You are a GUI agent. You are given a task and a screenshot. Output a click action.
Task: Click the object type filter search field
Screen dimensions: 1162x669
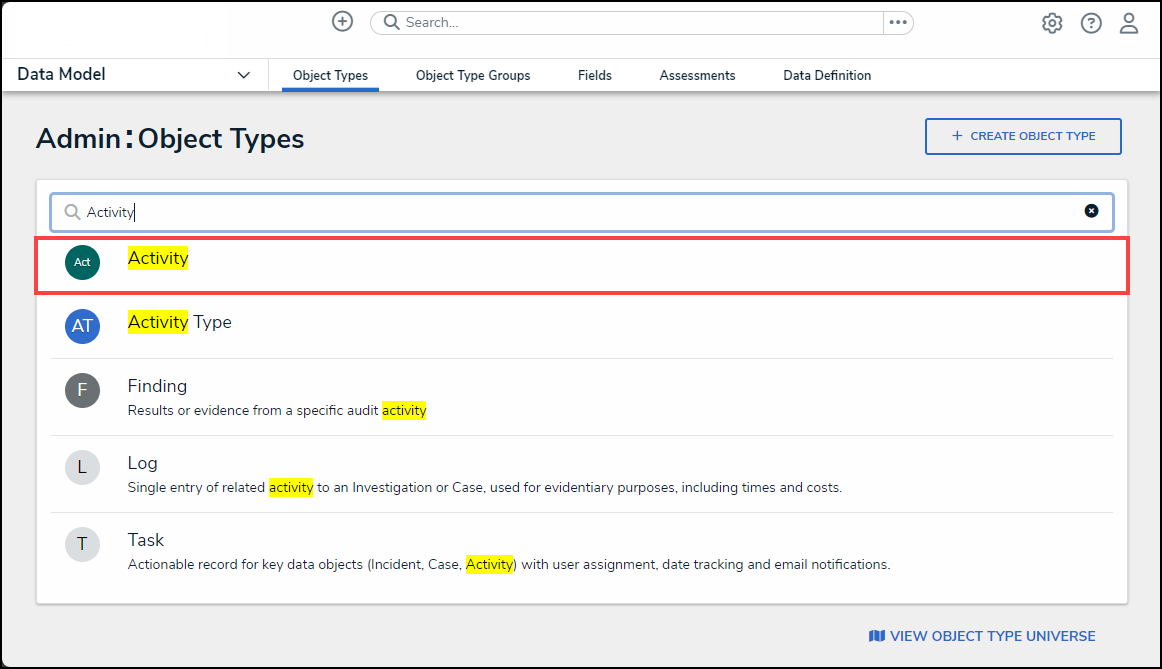580,212
